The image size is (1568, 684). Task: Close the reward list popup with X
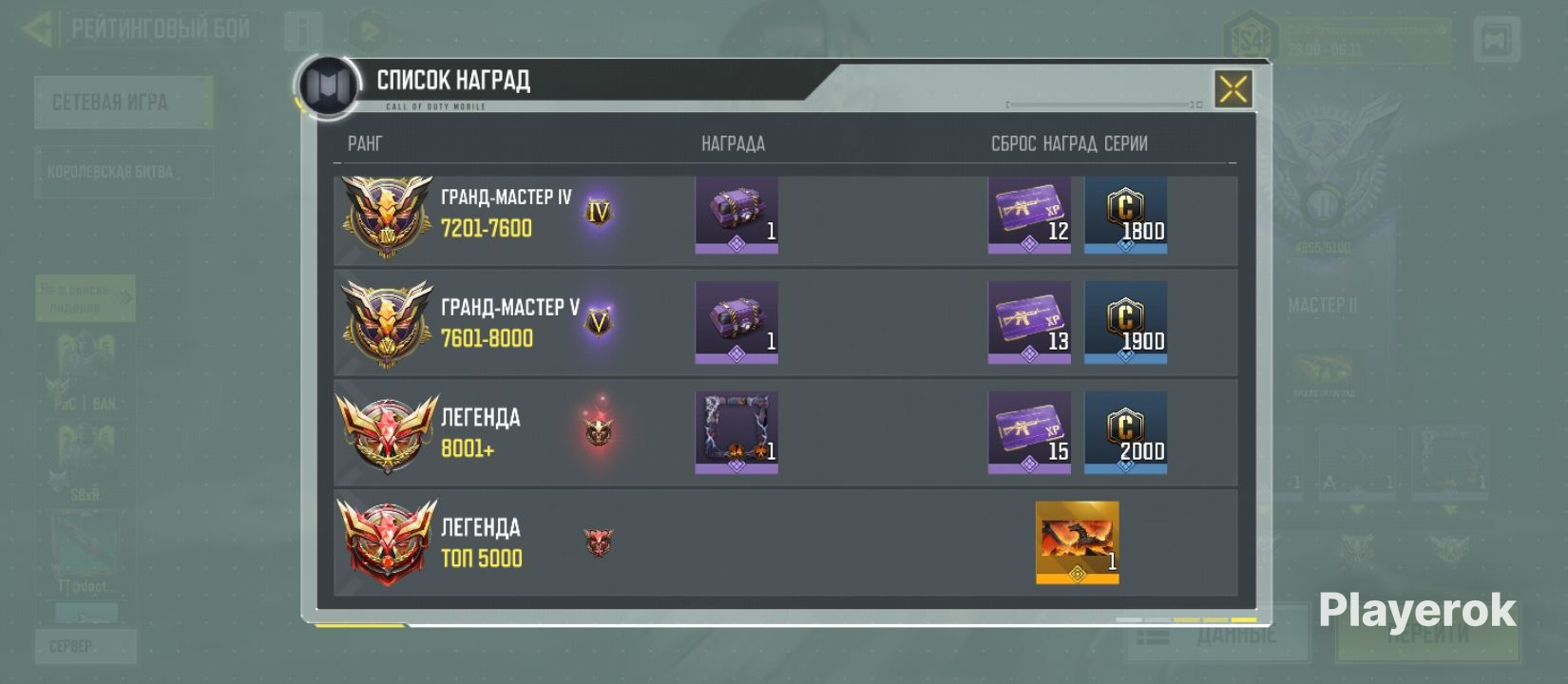point(1233,89)
